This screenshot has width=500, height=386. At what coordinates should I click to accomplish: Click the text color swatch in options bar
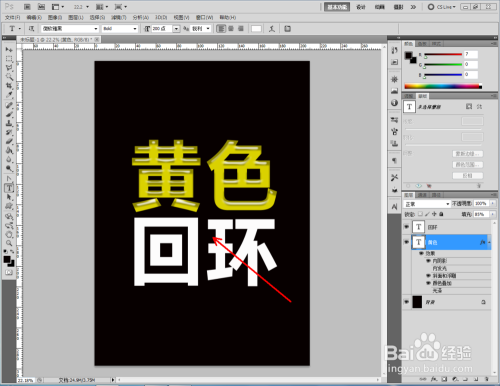256,29
